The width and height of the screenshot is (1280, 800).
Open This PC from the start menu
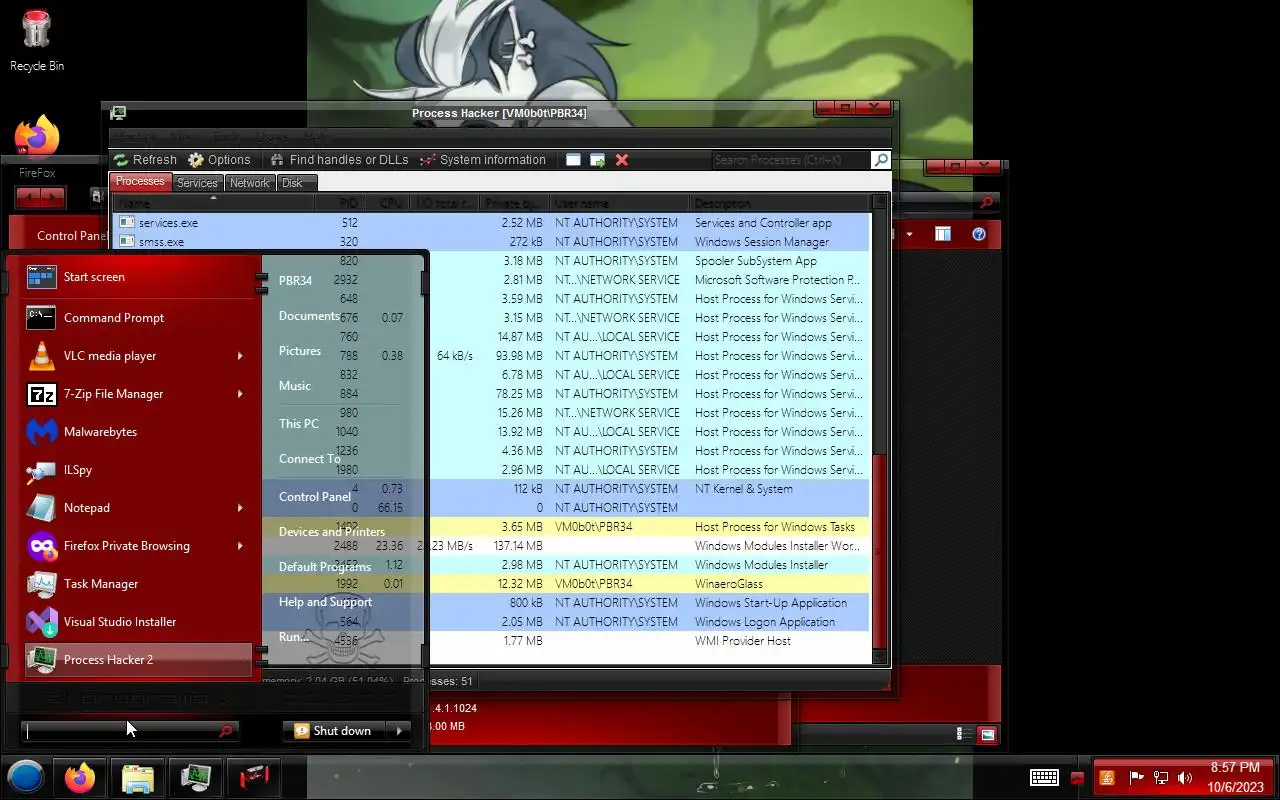pos(299,424)
